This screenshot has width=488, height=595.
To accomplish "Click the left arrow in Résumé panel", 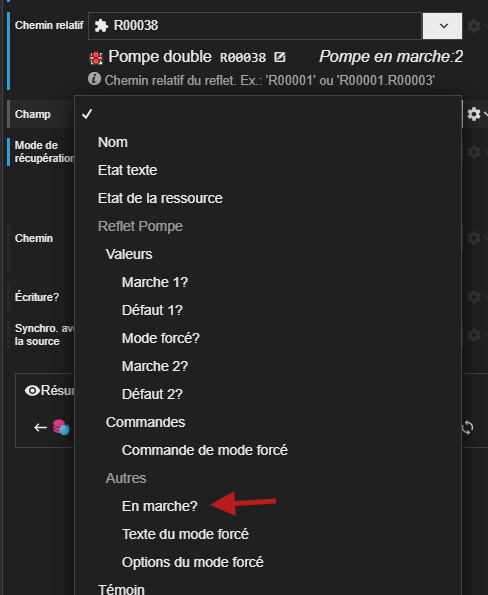I will click(x=40, y=428).
